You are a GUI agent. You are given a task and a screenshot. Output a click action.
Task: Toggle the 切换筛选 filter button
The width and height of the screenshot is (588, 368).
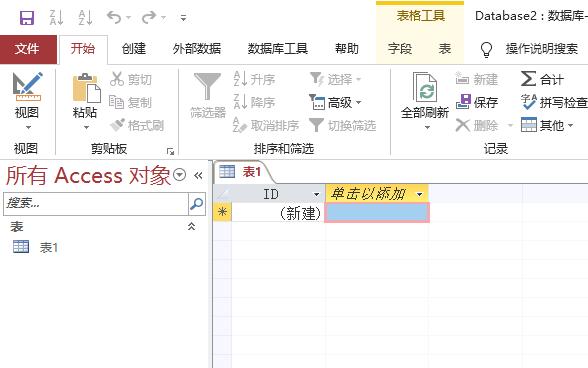click(x=343, y=125)
